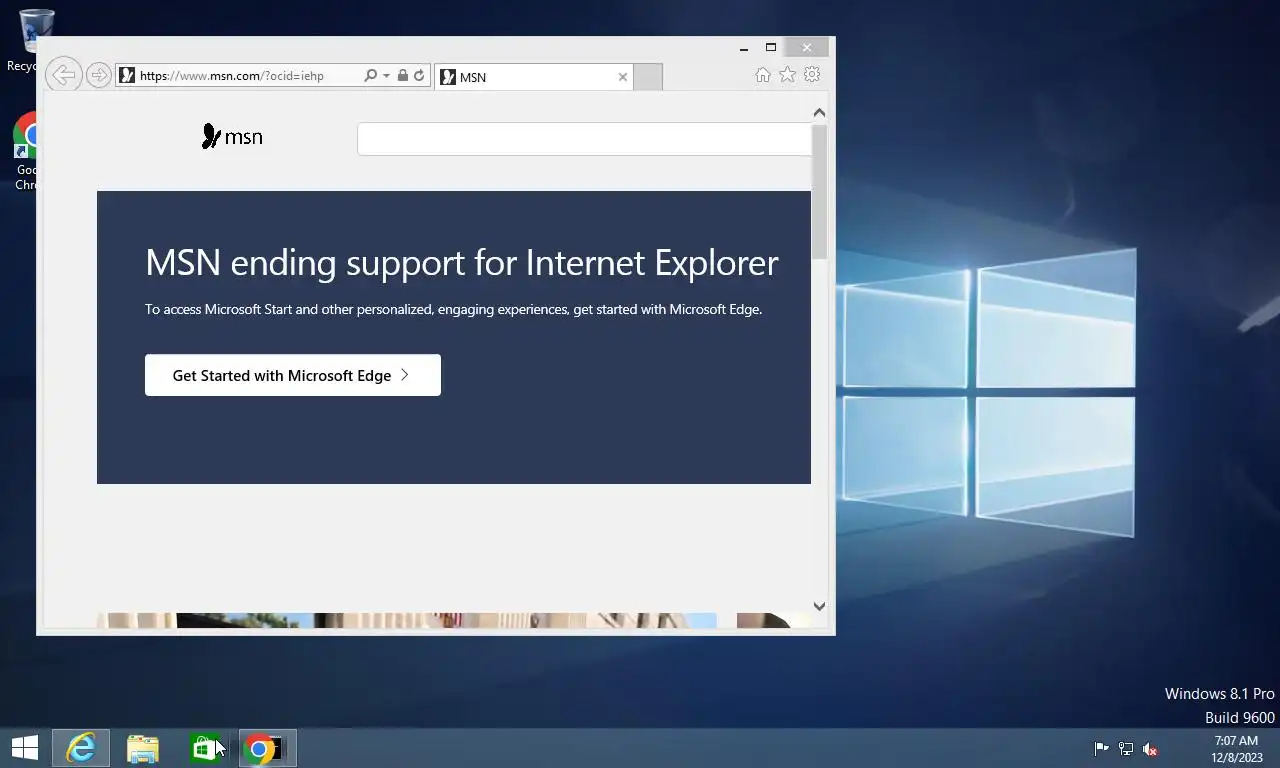The image size is (1280, 768).
Task: Select the MSN browser tab
Action: pos(534,77)
